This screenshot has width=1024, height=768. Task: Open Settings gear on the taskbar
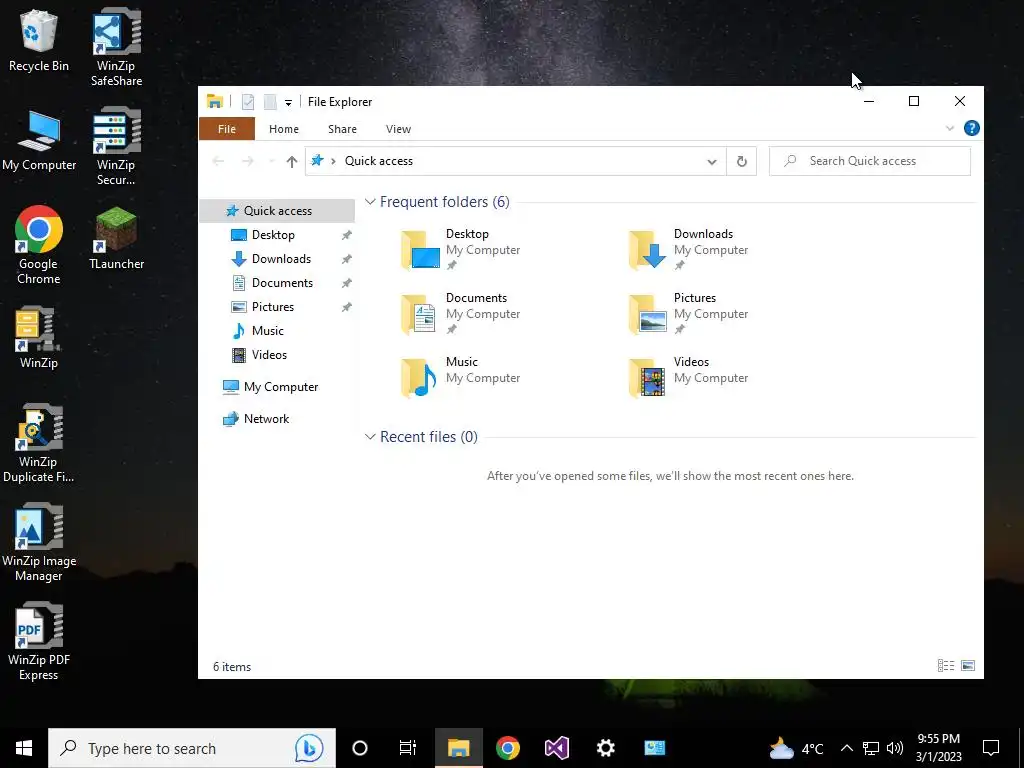click(x=606, y=748)
